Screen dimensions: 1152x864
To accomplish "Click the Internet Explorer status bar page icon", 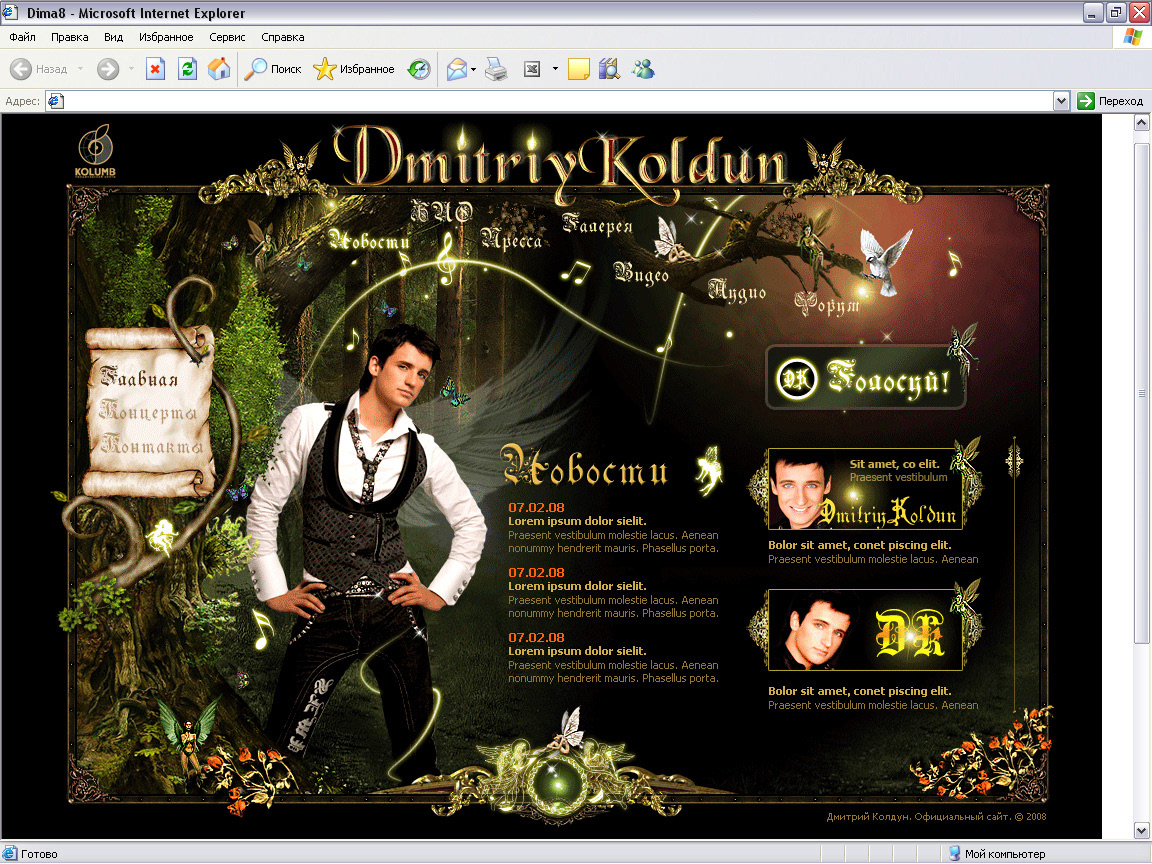I will click(10, 854).
